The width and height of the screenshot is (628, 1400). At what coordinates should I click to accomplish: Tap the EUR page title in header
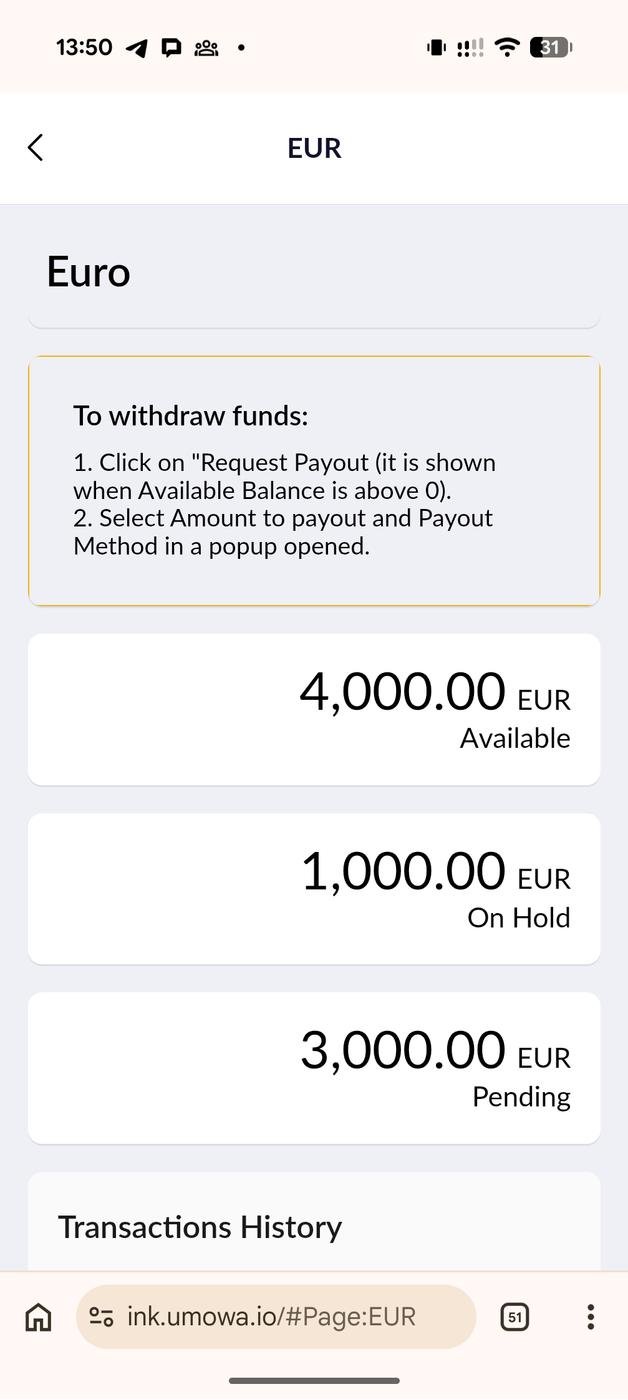pos(314,148)
